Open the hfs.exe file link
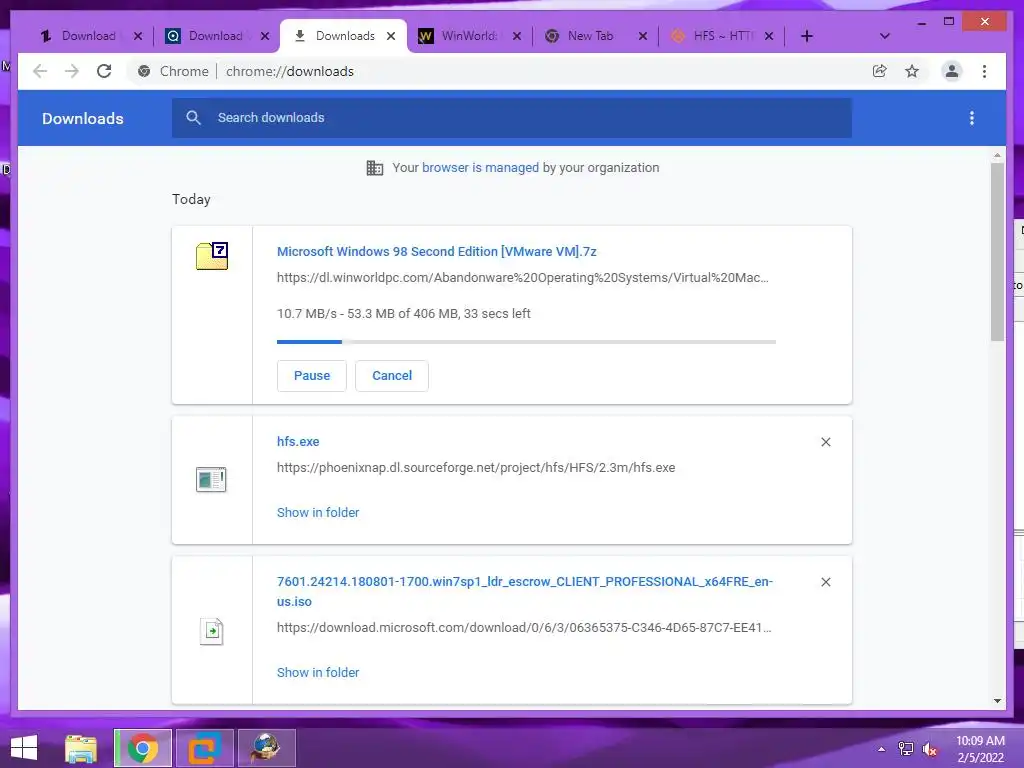Image resolution: width=1024 pixels, height=768 pixels. pos(298,441)
